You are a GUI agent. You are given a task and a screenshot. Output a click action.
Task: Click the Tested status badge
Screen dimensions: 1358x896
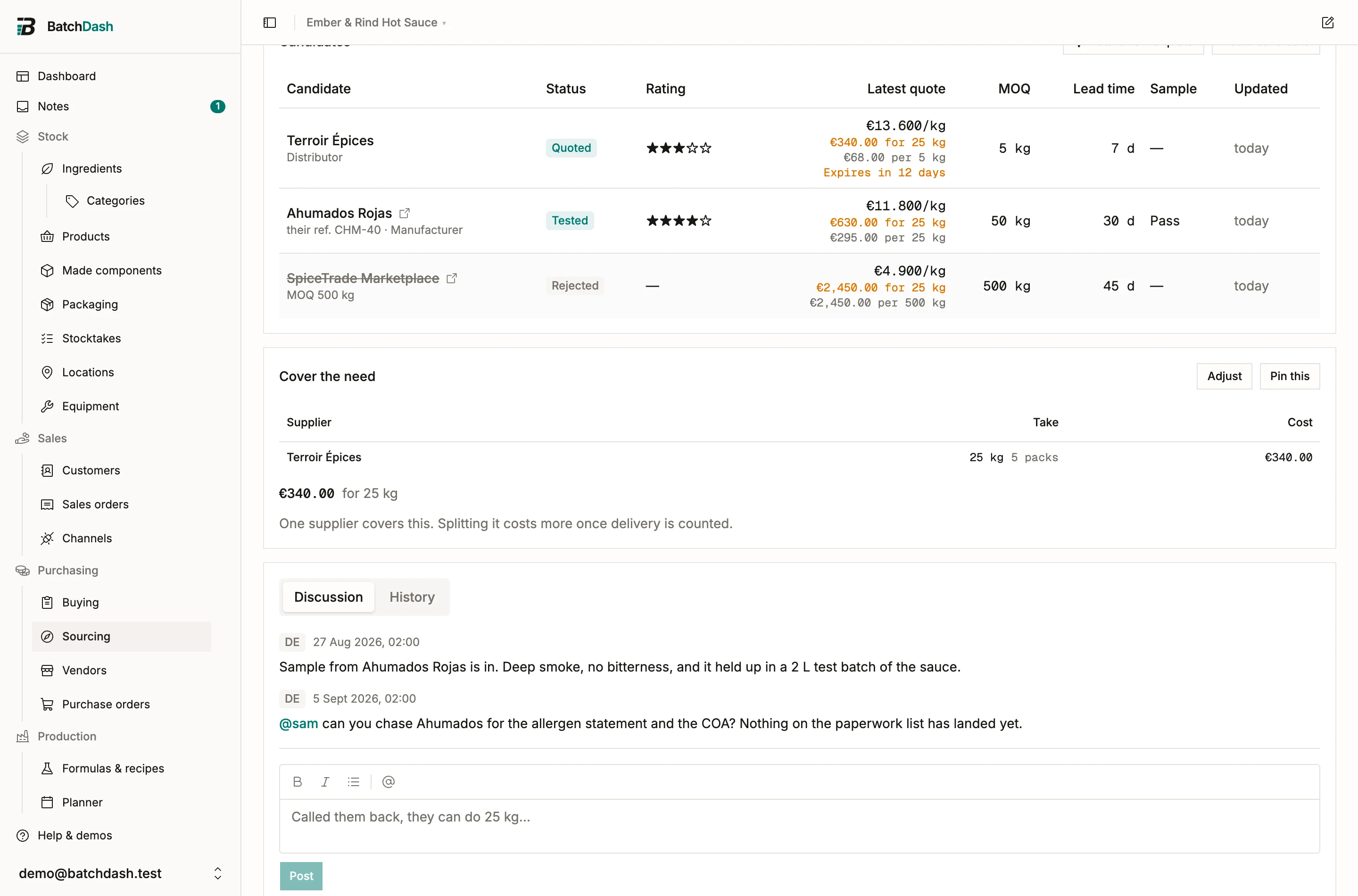(x=570, y=221)
